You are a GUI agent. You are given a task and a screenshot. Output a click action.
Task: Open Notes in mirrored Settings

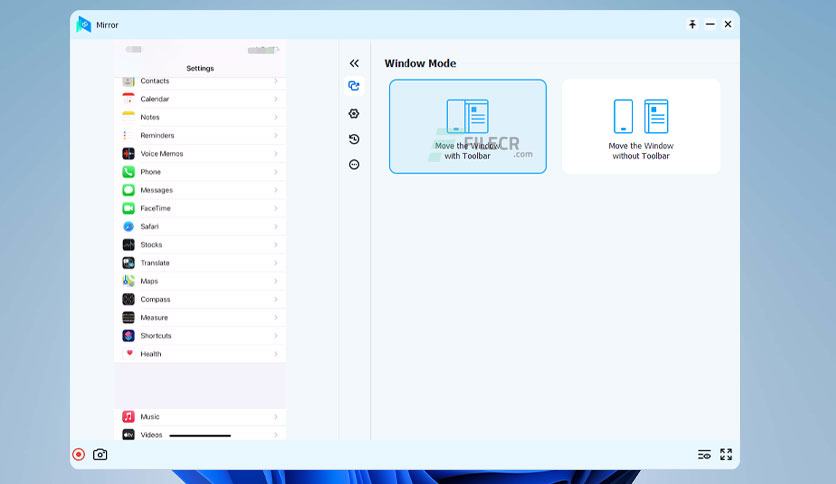click(x=200, y=117)
